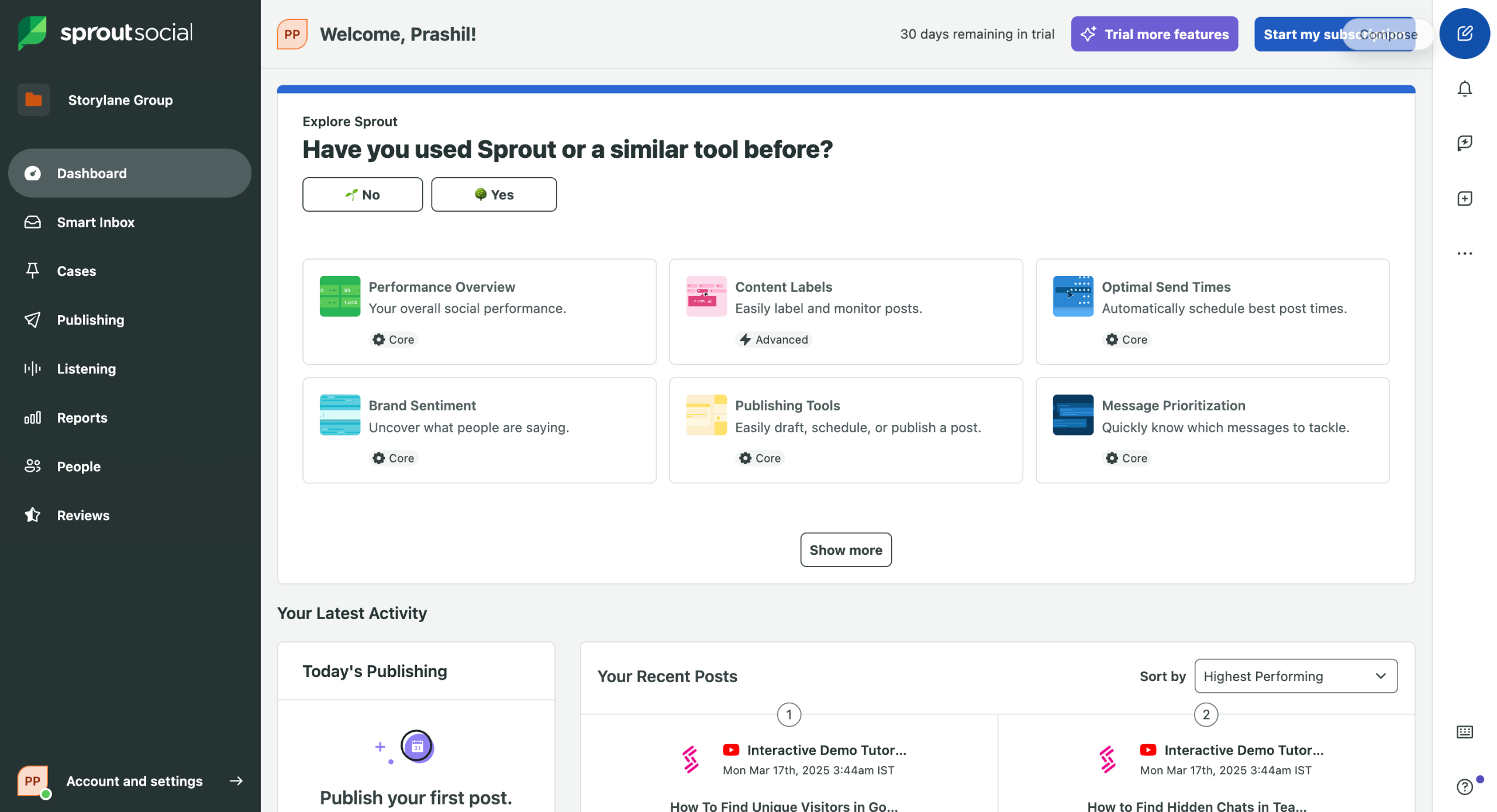Open the notifications bell

[1464, 89]
